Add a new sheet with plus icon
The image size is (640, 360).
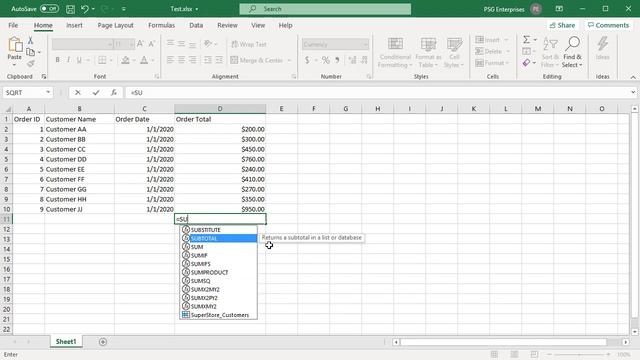(103, 342)
